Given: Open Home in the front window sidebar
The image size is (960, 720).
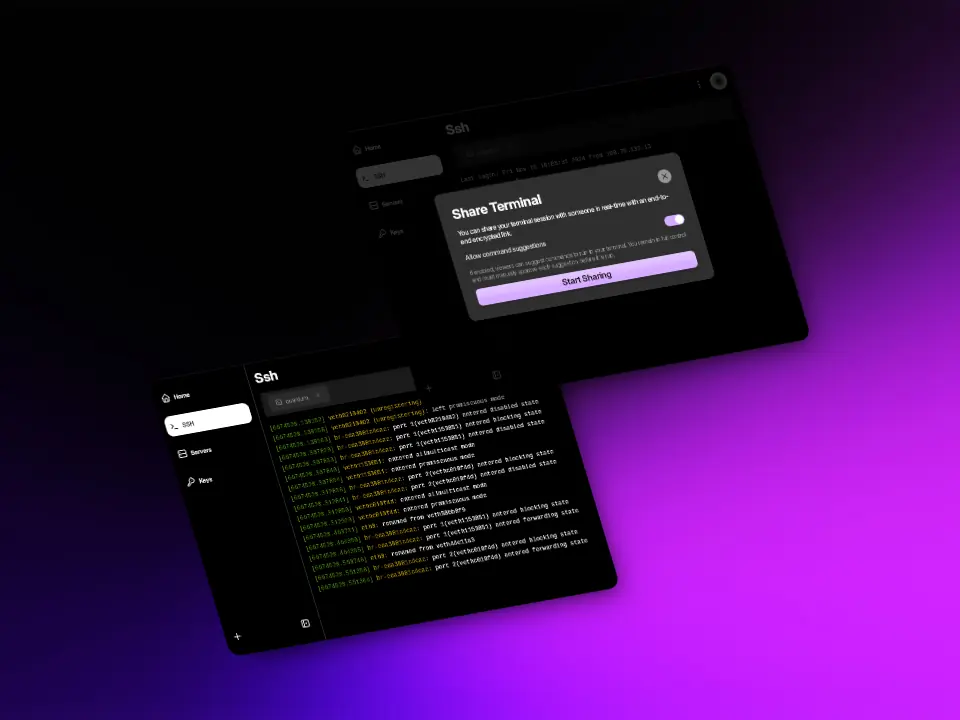Looking at the screenshot, I should point(178,396).
